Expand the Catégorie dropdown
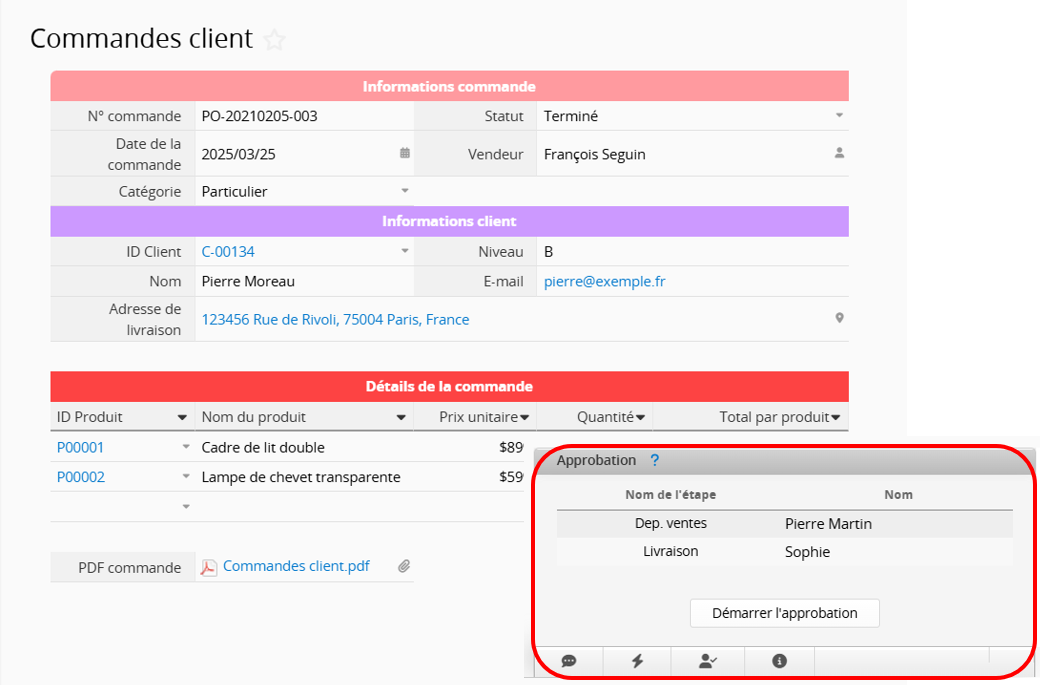Viewport: 1040px width, 685px height. pos(405,191)
